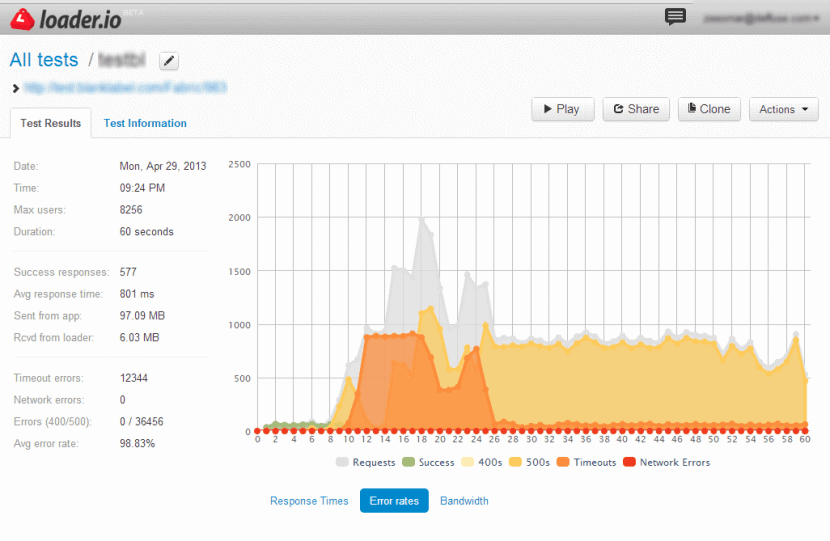Switch to the Bandwidth chart
The image size is (830, 541).
tap(464, 501)
